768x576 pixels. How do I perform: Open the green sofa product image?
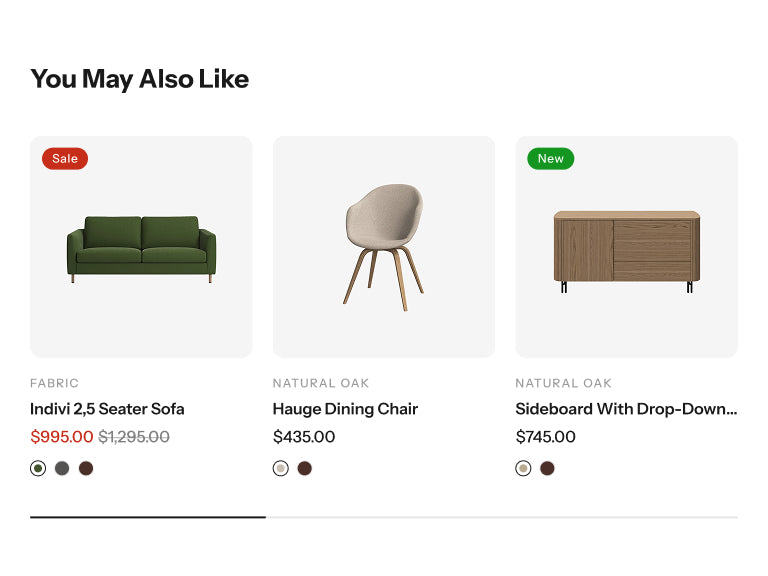tap(141, 248)
